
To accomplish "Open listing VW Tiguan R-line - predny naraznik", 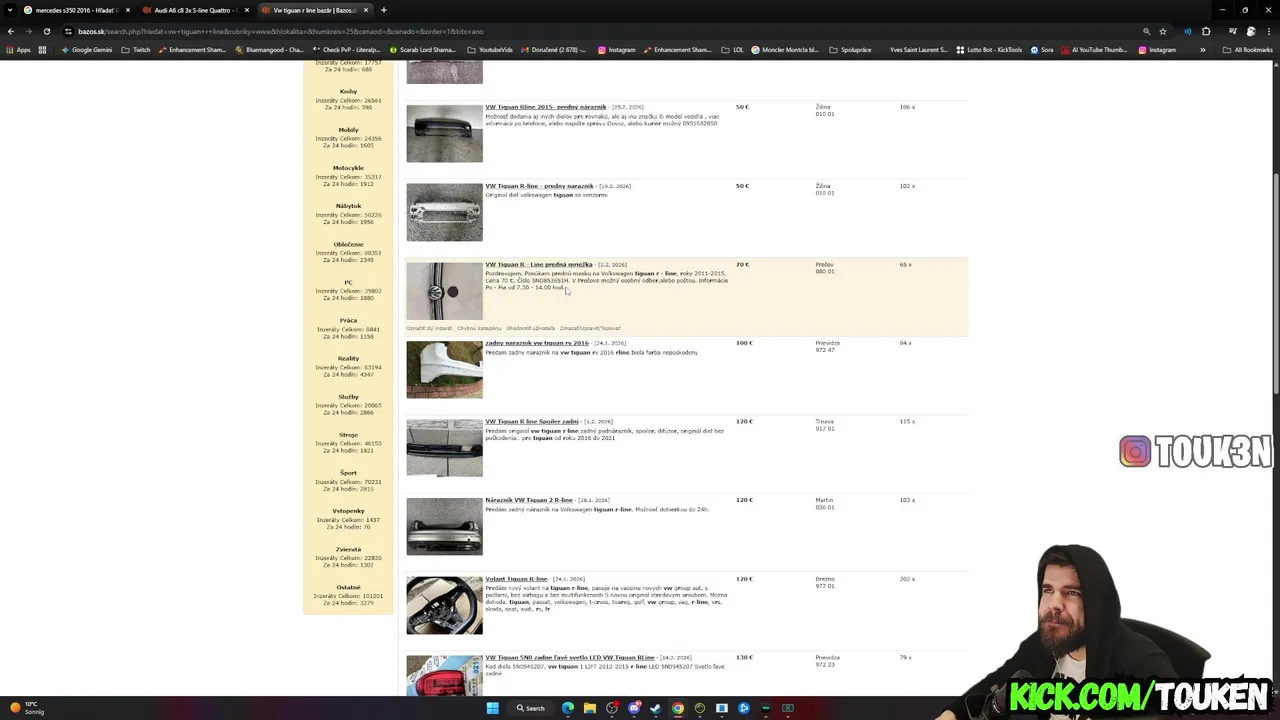I will click(539, 186).
